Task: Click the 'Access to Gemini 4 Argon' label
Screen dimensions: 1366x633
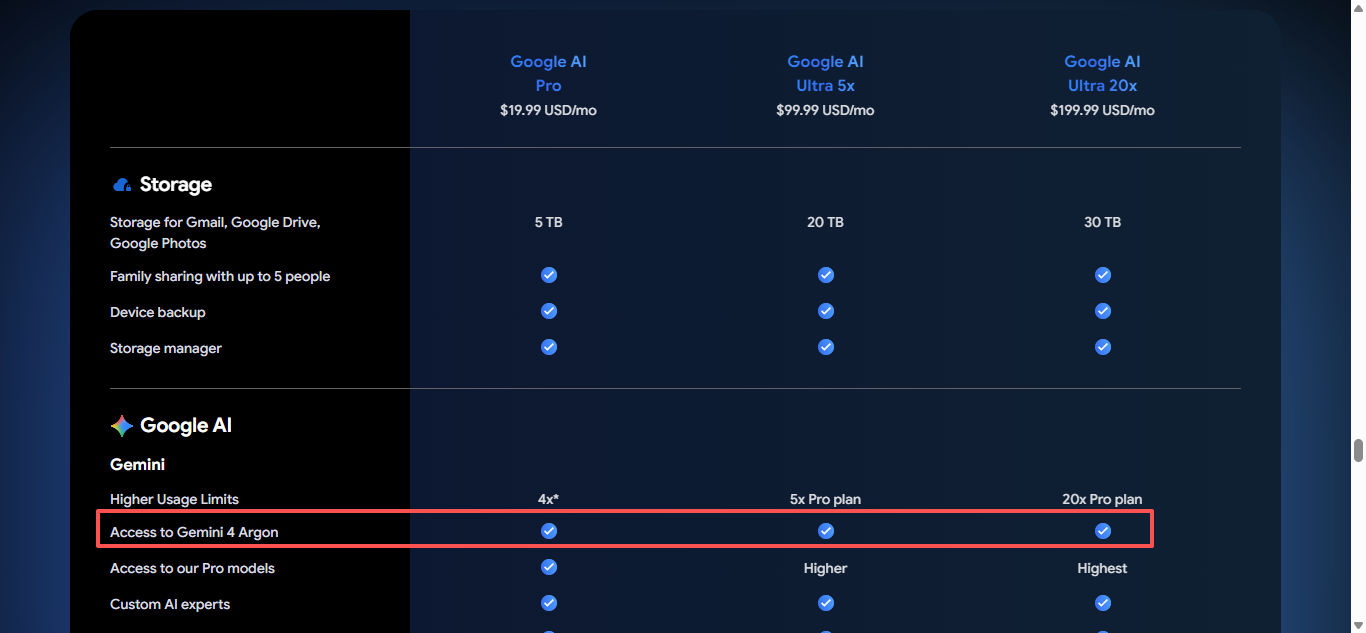Action: (x=194, y=532)
